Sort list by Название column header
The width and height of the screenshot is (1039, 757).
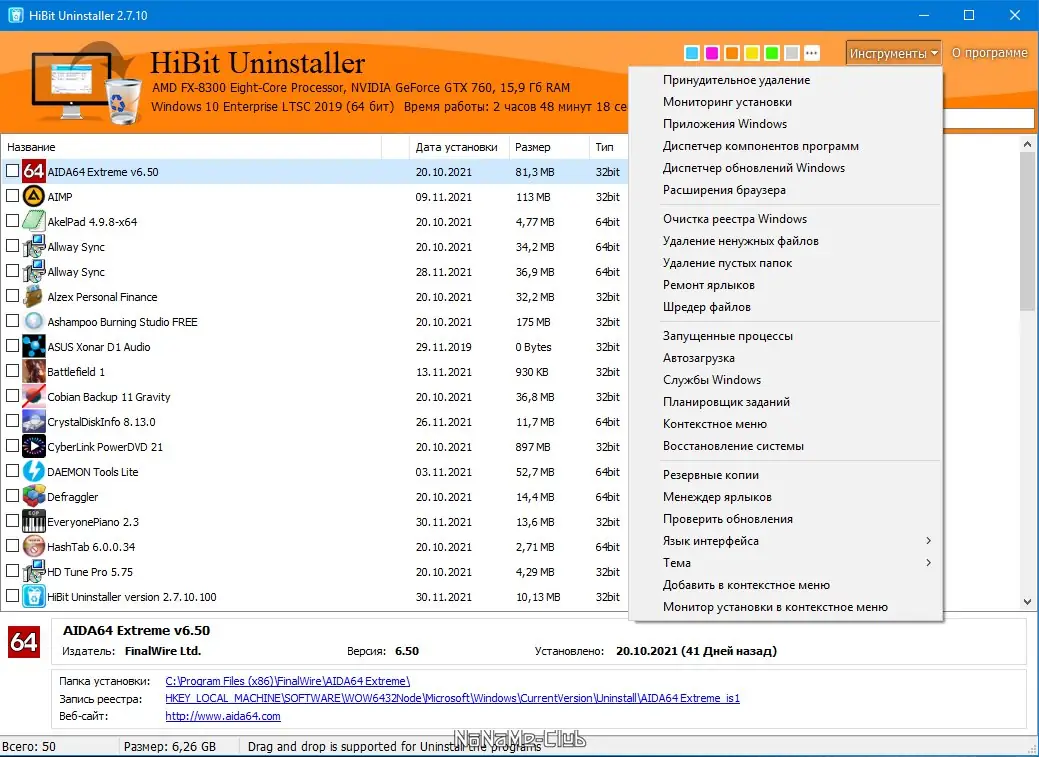coord(192,147)
